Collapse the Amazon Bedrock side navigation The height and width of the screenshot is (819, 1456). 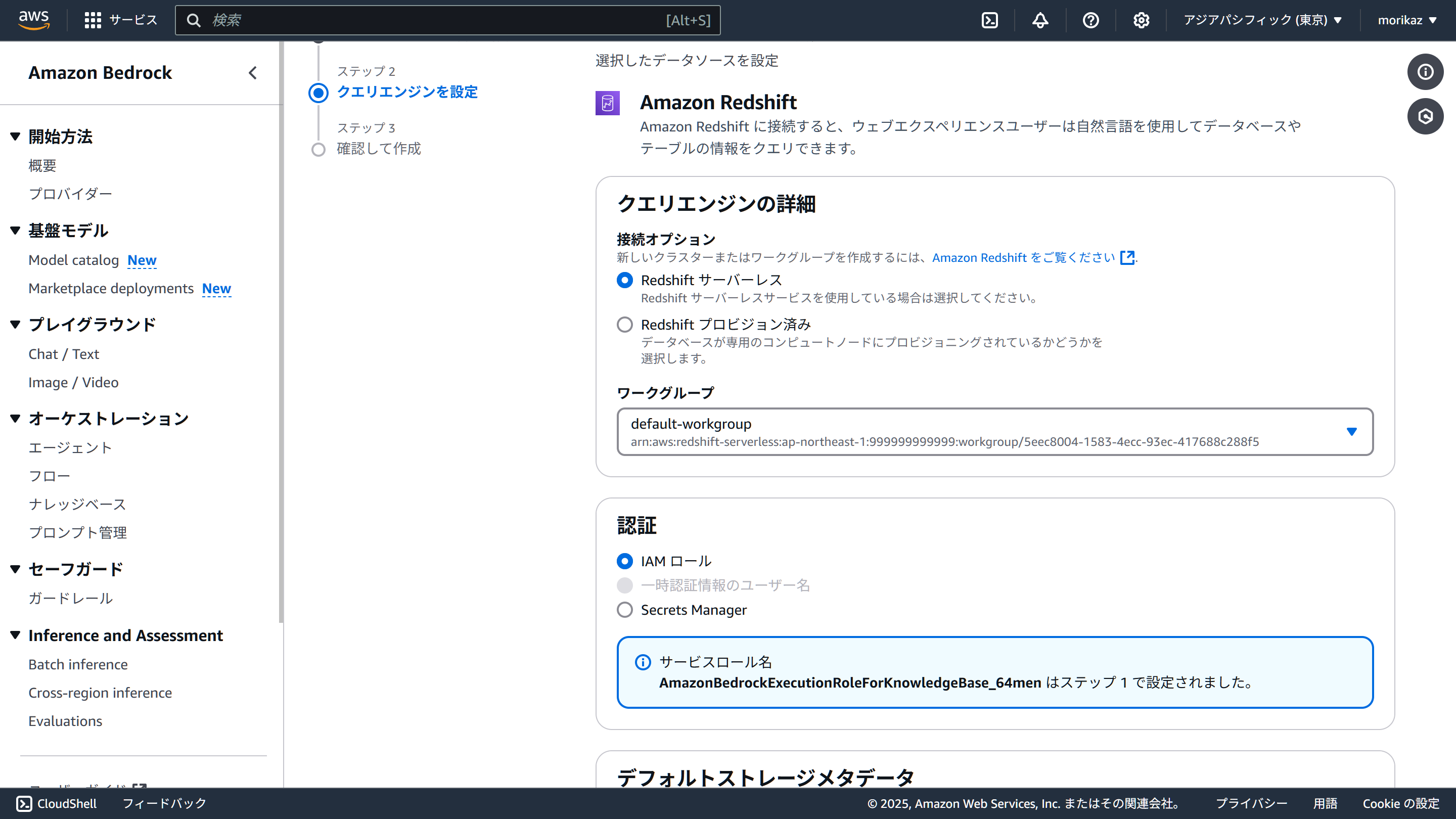click(x=253, y=73)
